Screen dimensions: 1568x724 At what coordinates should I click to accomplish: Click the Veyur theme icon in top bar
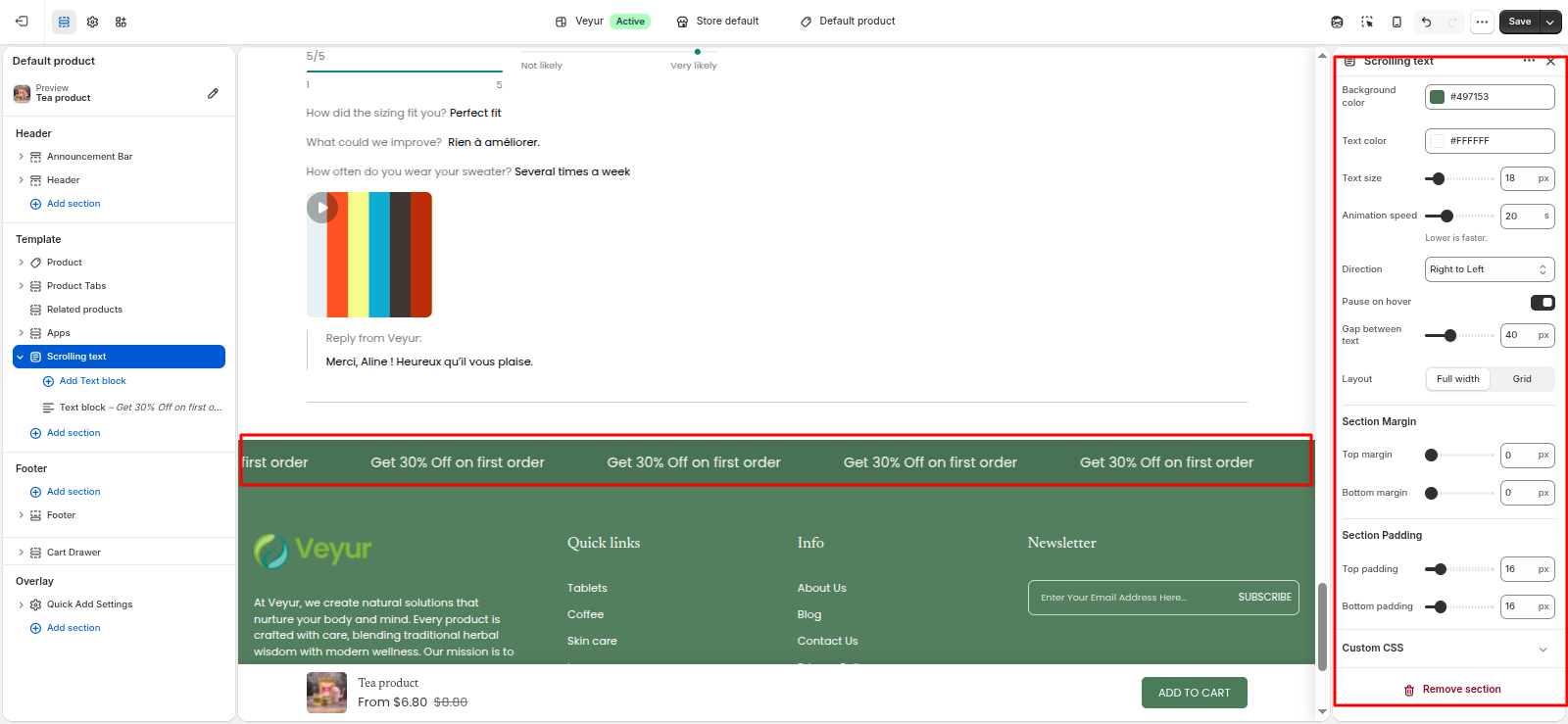561,22
